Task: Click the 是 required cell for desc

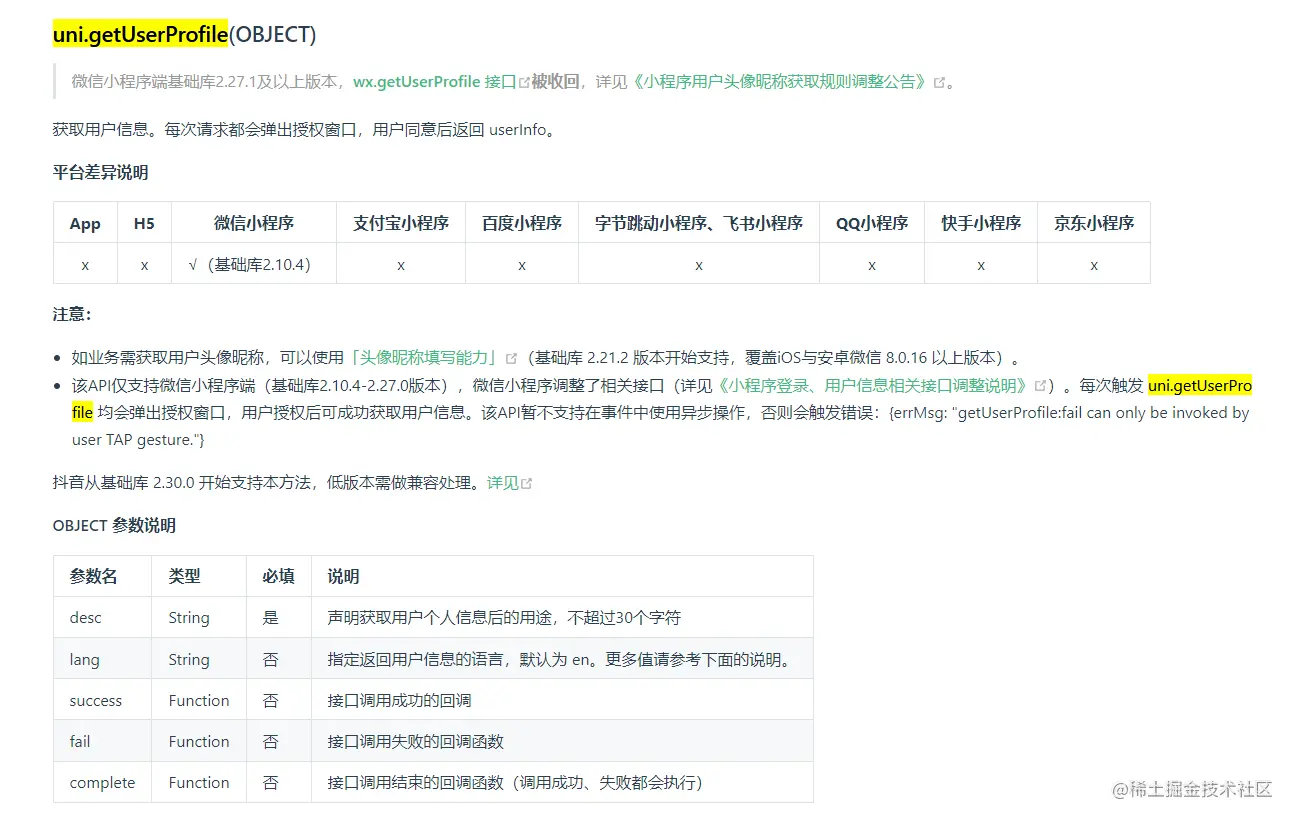Action: 279,618
